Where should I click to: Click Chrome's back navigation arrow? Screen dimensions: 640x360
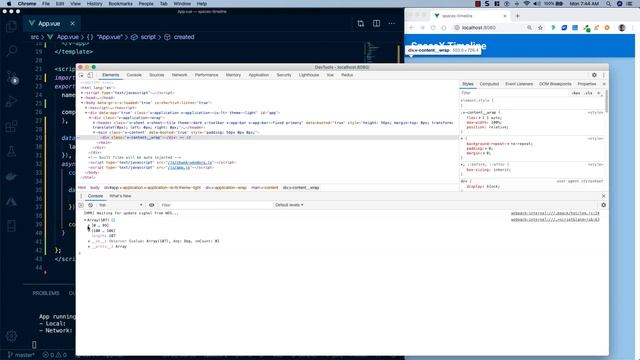pyautogui.click(x=412, y=28)
